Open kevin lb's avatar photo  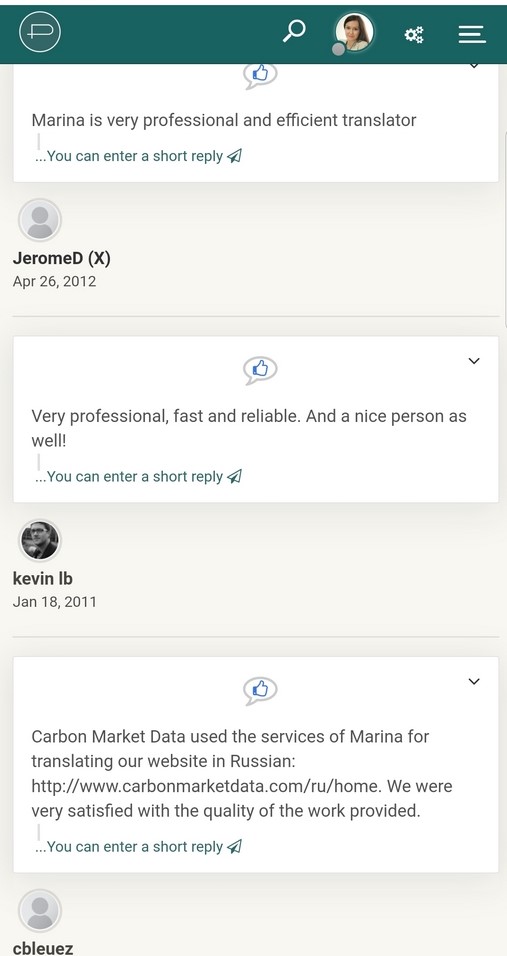point(40,541)
